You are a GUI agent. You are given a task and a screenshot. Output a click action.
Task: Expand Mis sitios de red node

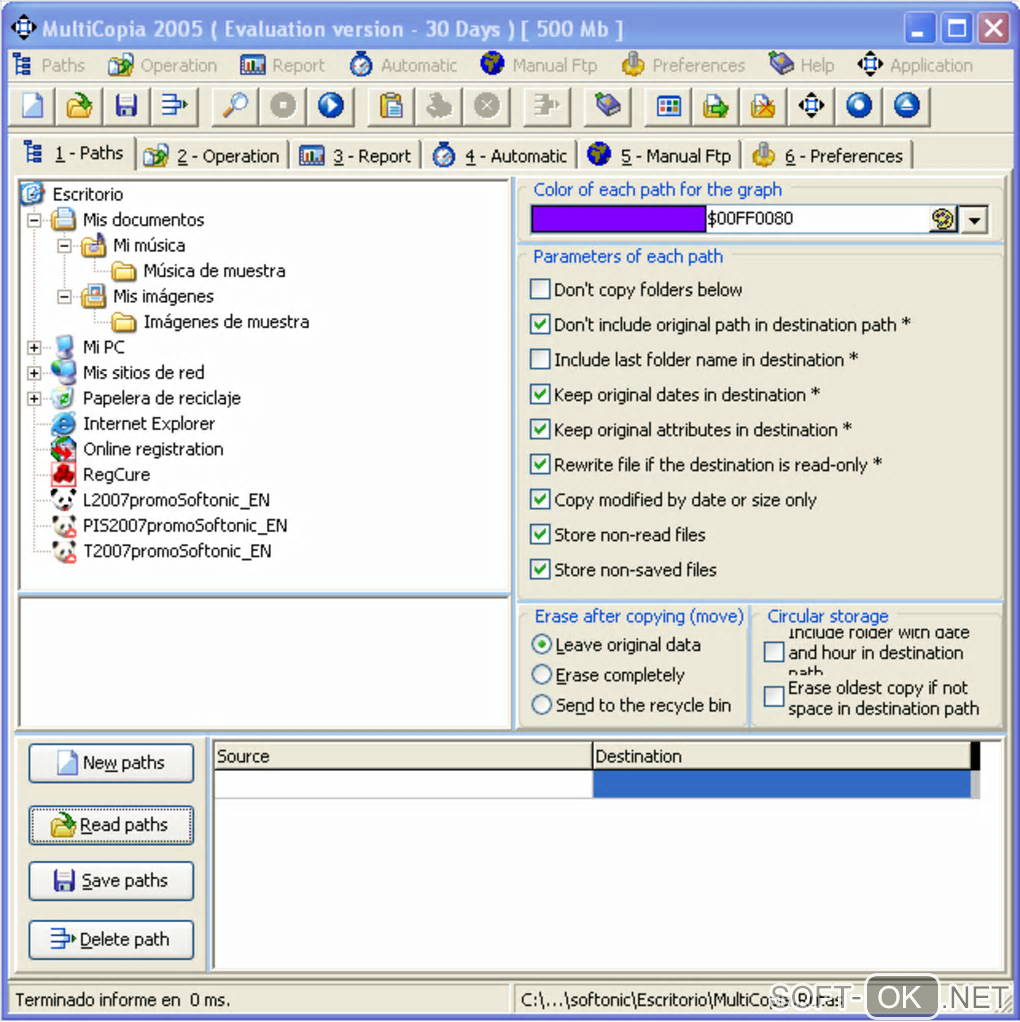click(34, 373)
